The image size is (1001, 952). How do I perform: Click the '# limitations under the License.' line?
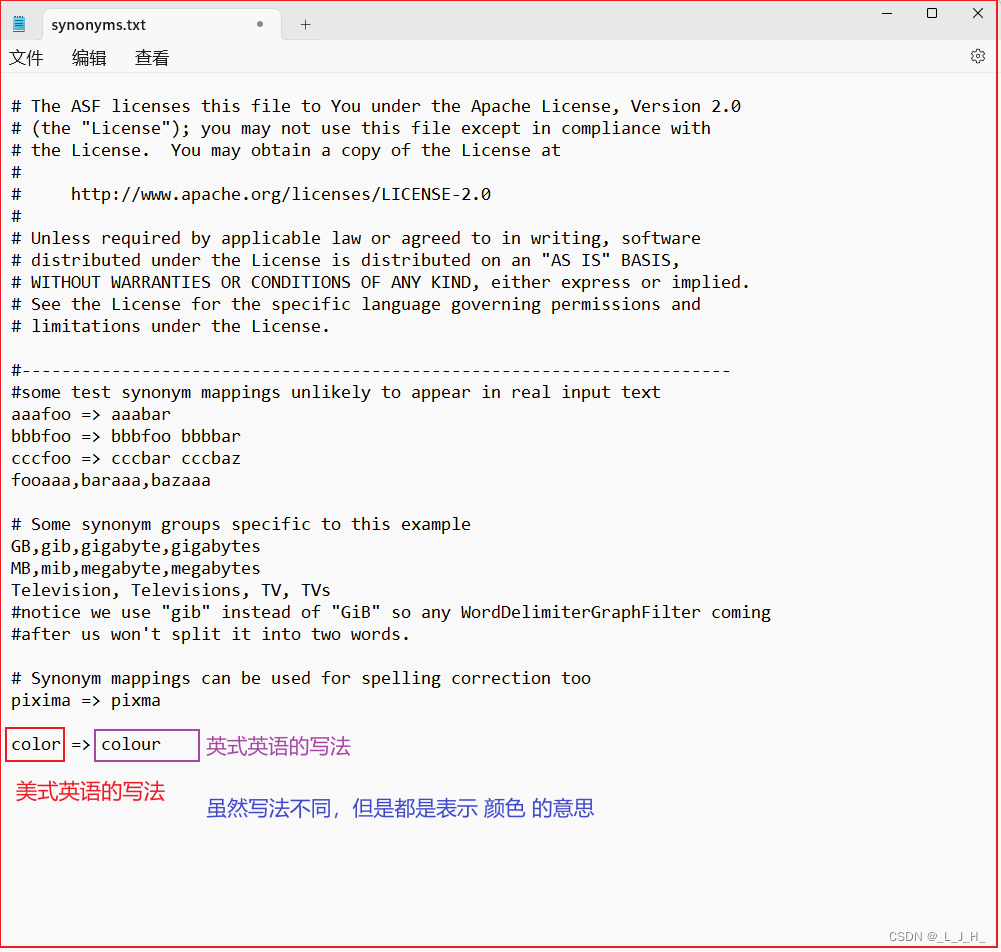pyautogui.click(x=170, y=326)
